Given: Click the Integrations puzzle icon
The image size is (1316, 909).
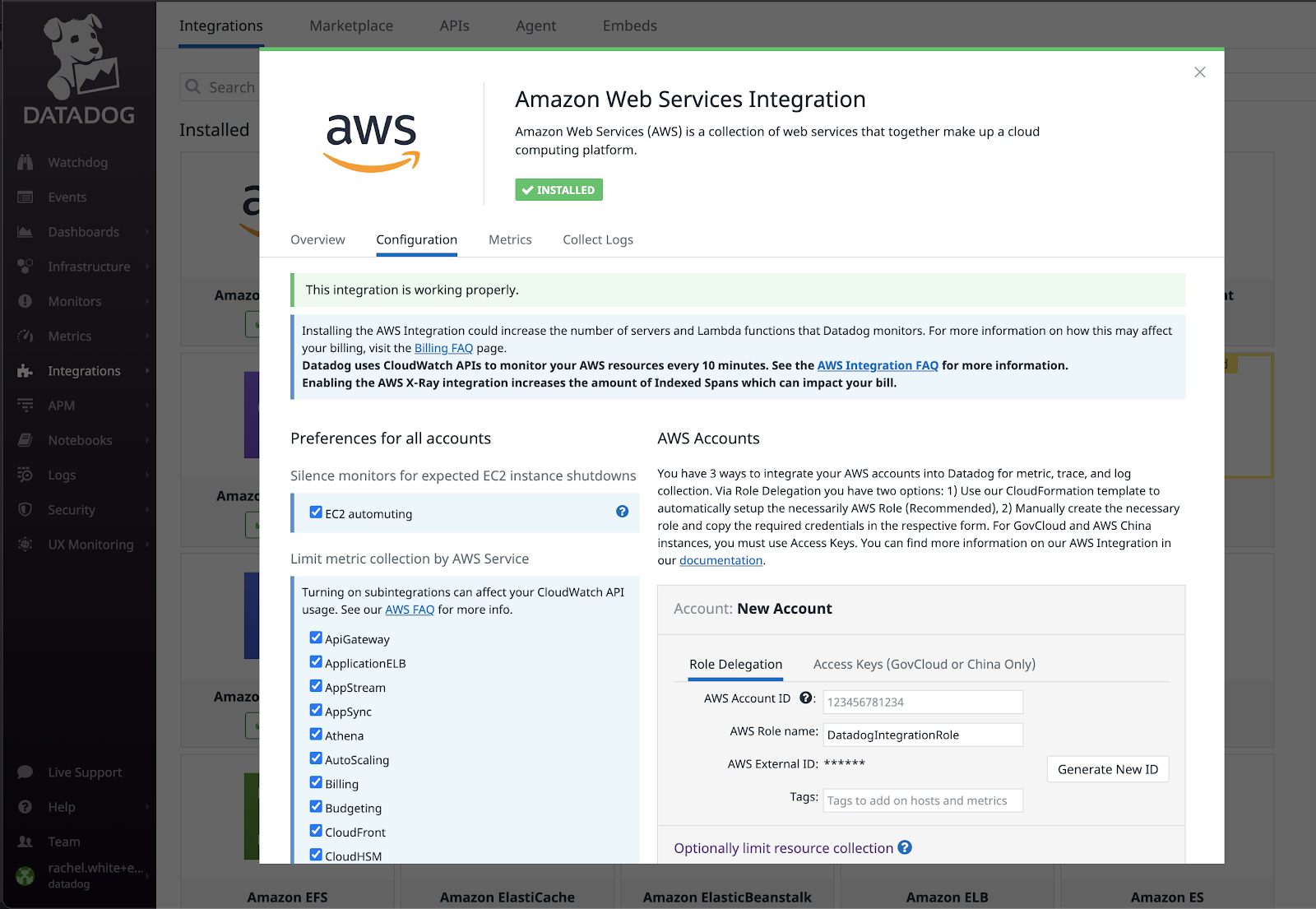Looking at the screenshot, I should pos(25,371).
